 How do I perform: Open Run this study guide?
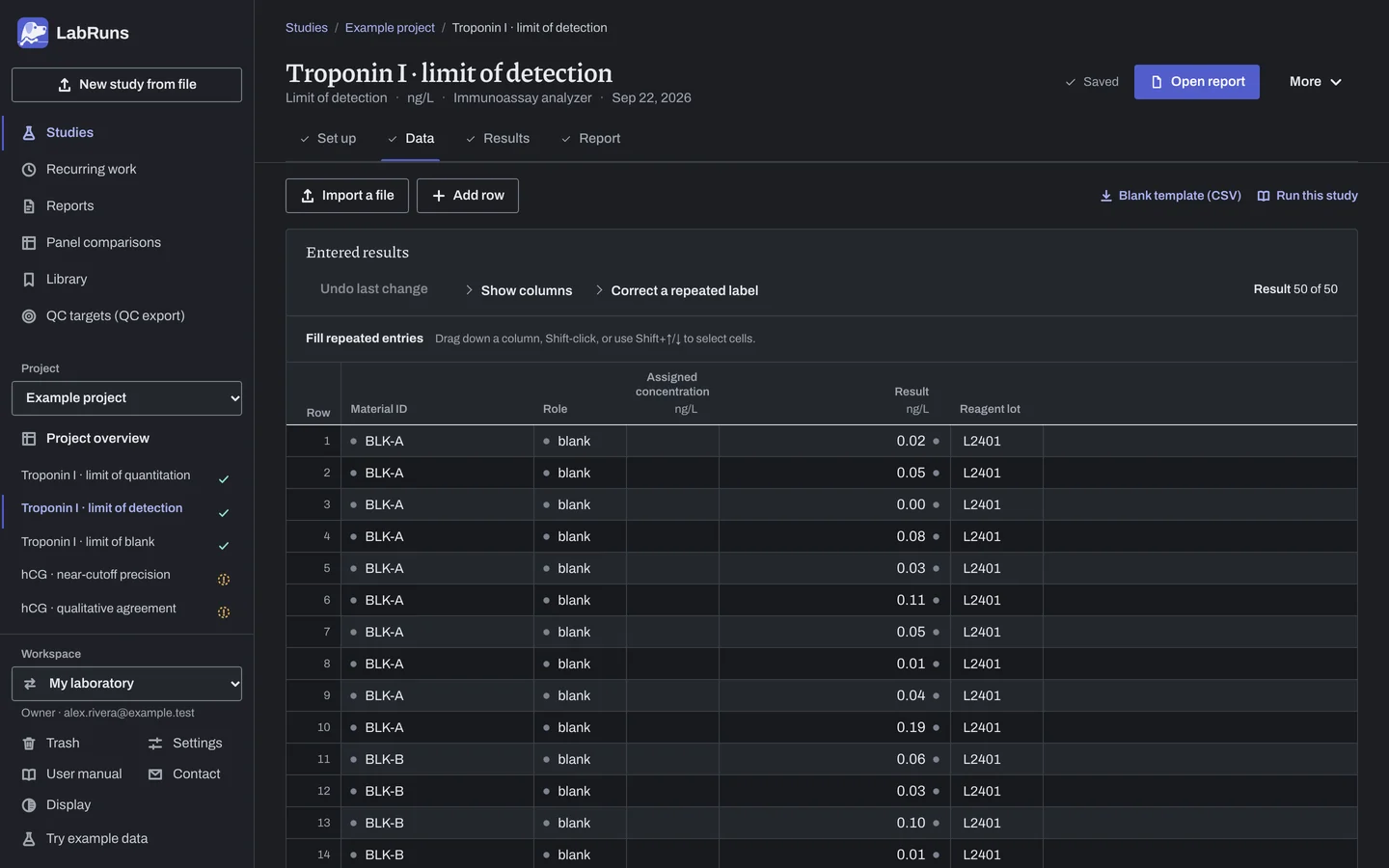pyautogui.click(x=1307, y=196)
